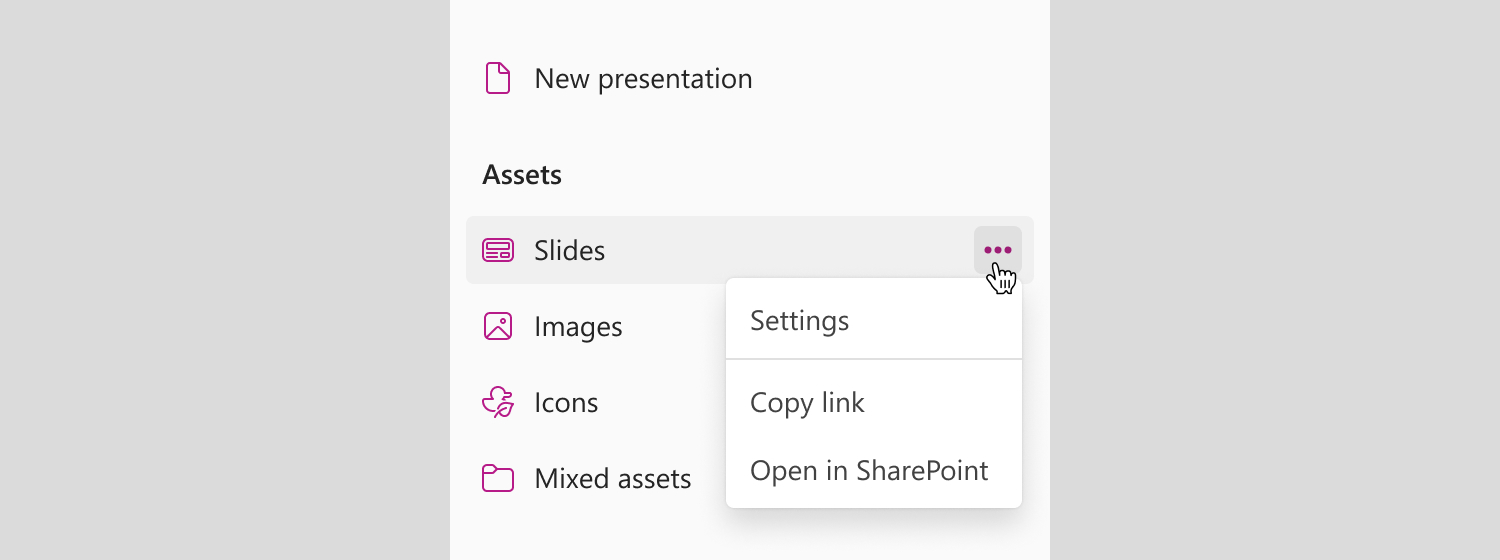Dismiss menu by clicking left gray backdrop

225,280
